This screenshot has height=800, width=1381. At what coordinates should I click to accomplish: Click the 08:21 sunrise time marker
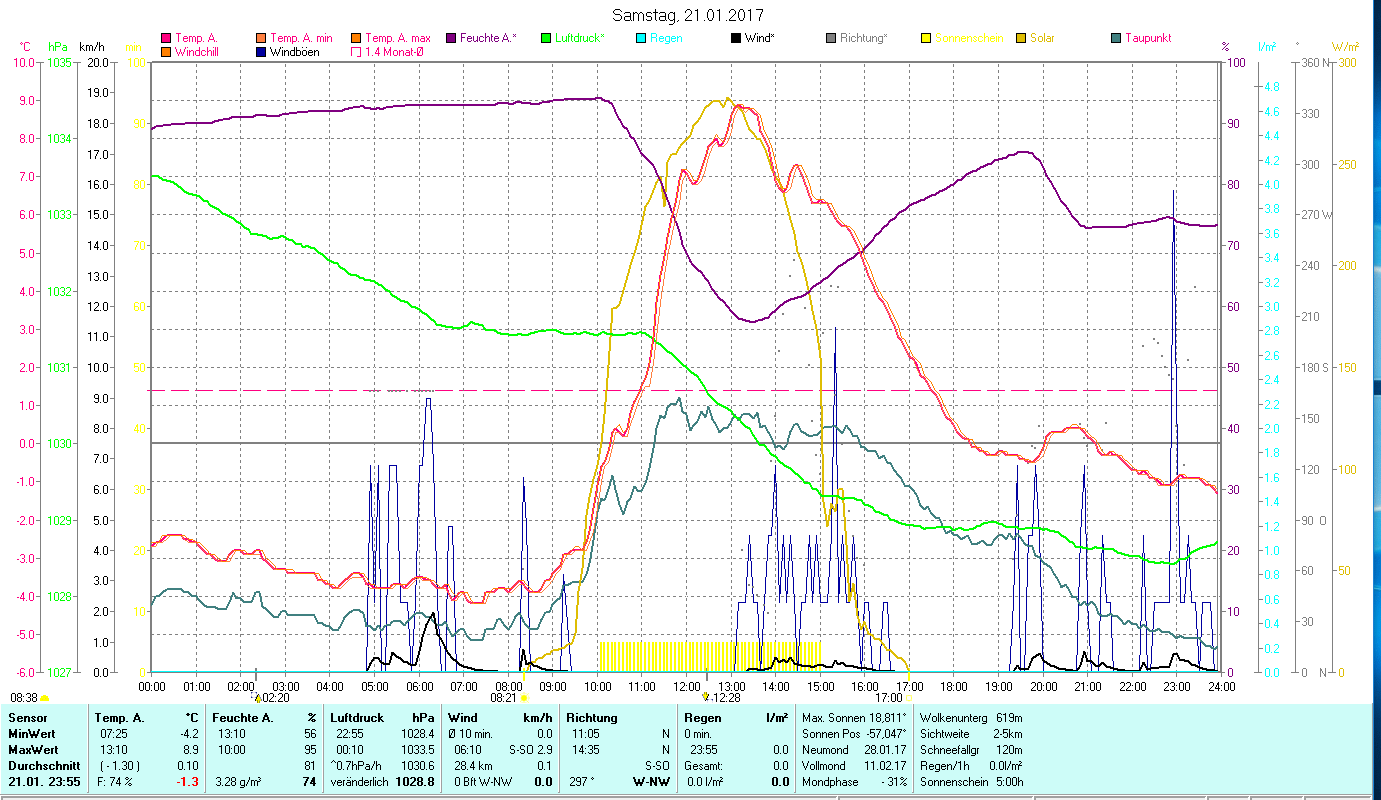pos(508,698)
